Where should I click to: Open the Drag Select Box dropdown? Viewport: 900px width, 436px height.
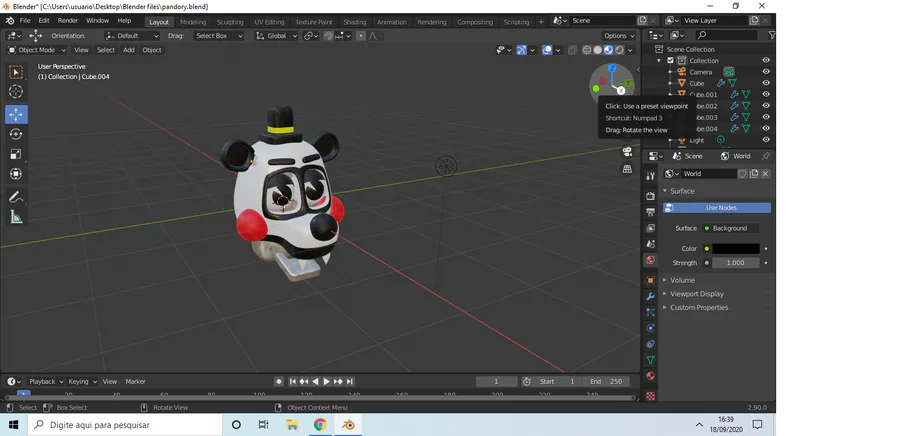(218, 36)
